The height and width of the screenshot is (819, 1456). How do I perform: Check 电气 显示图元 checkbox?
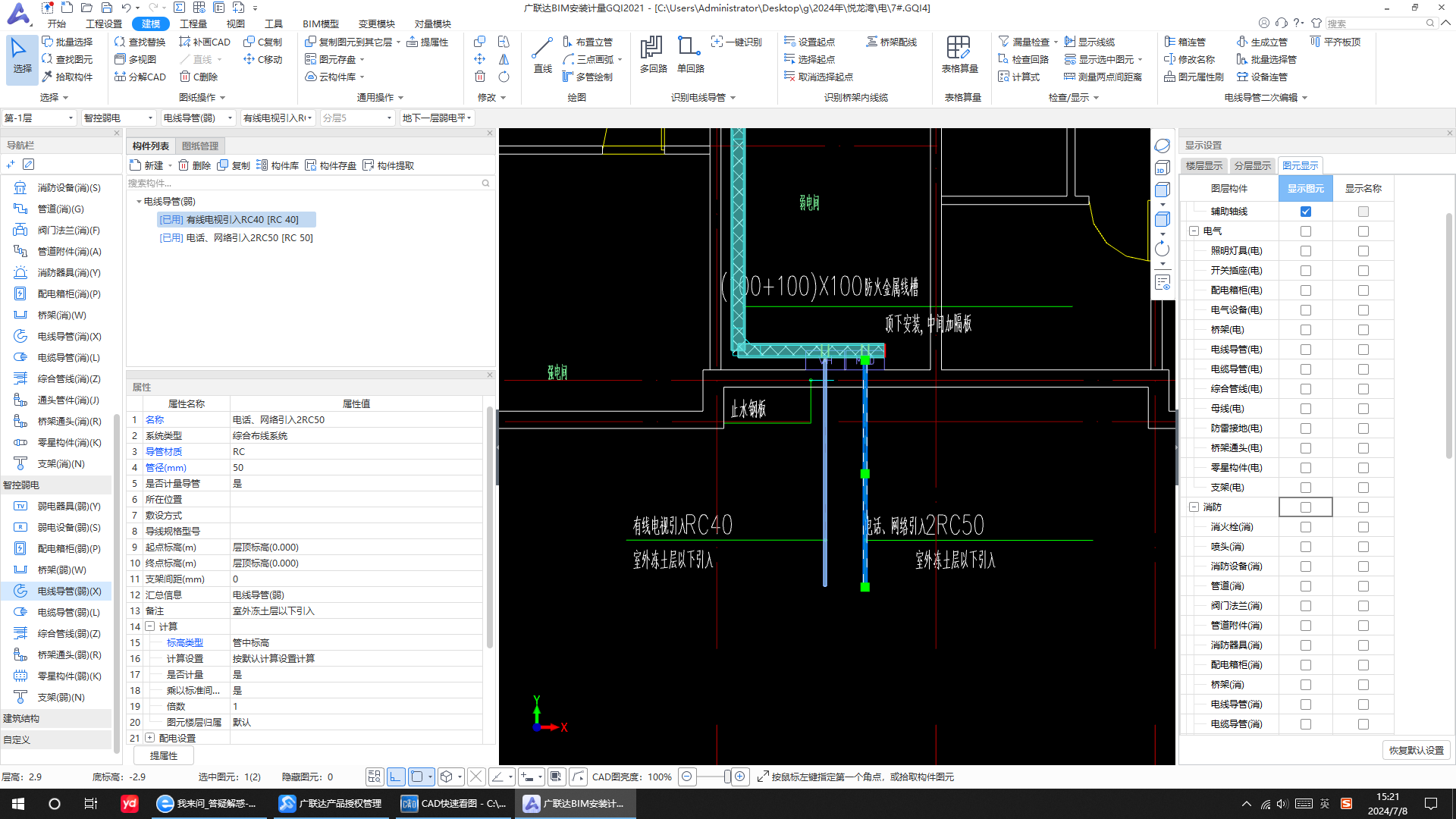click(x=1305, y=231)
